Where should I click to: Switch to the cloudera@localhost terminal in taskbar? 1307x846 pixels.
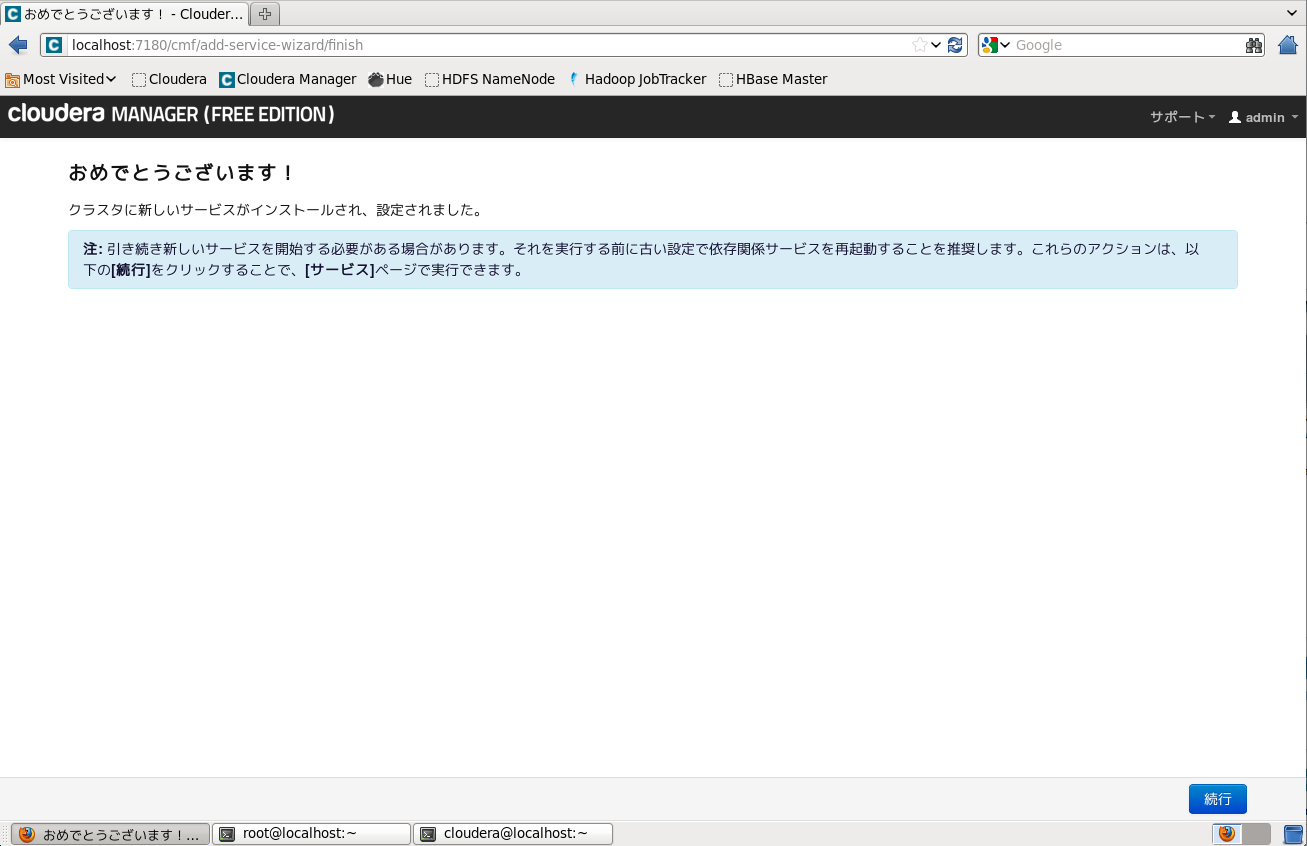click(513, 834)
